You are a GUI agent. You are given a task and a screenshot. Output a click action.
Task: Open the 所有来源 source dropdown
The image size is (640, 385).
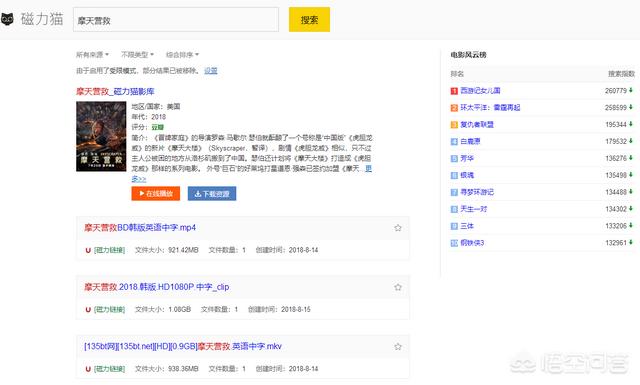92,54
